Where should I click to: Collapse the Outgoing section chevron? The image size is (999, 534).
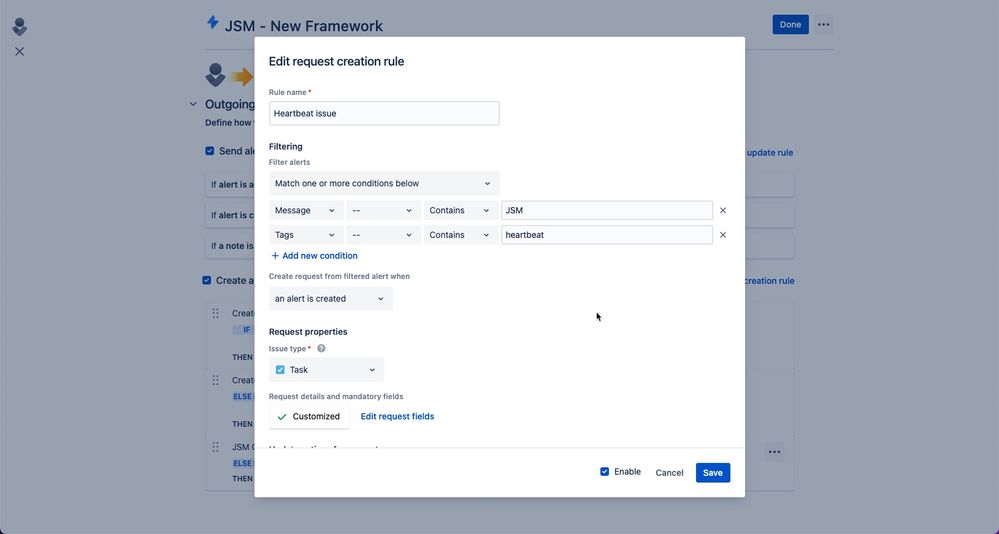193,104
